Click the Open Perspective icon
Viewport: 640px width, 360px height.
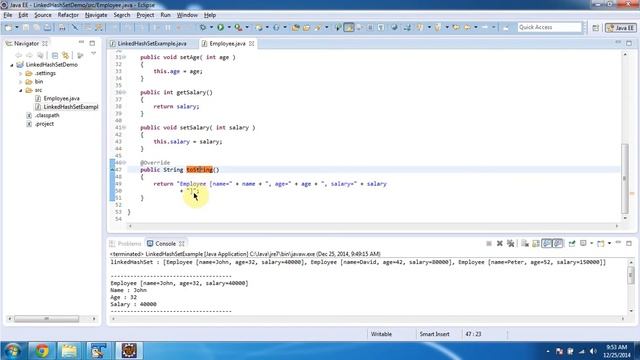596,28
